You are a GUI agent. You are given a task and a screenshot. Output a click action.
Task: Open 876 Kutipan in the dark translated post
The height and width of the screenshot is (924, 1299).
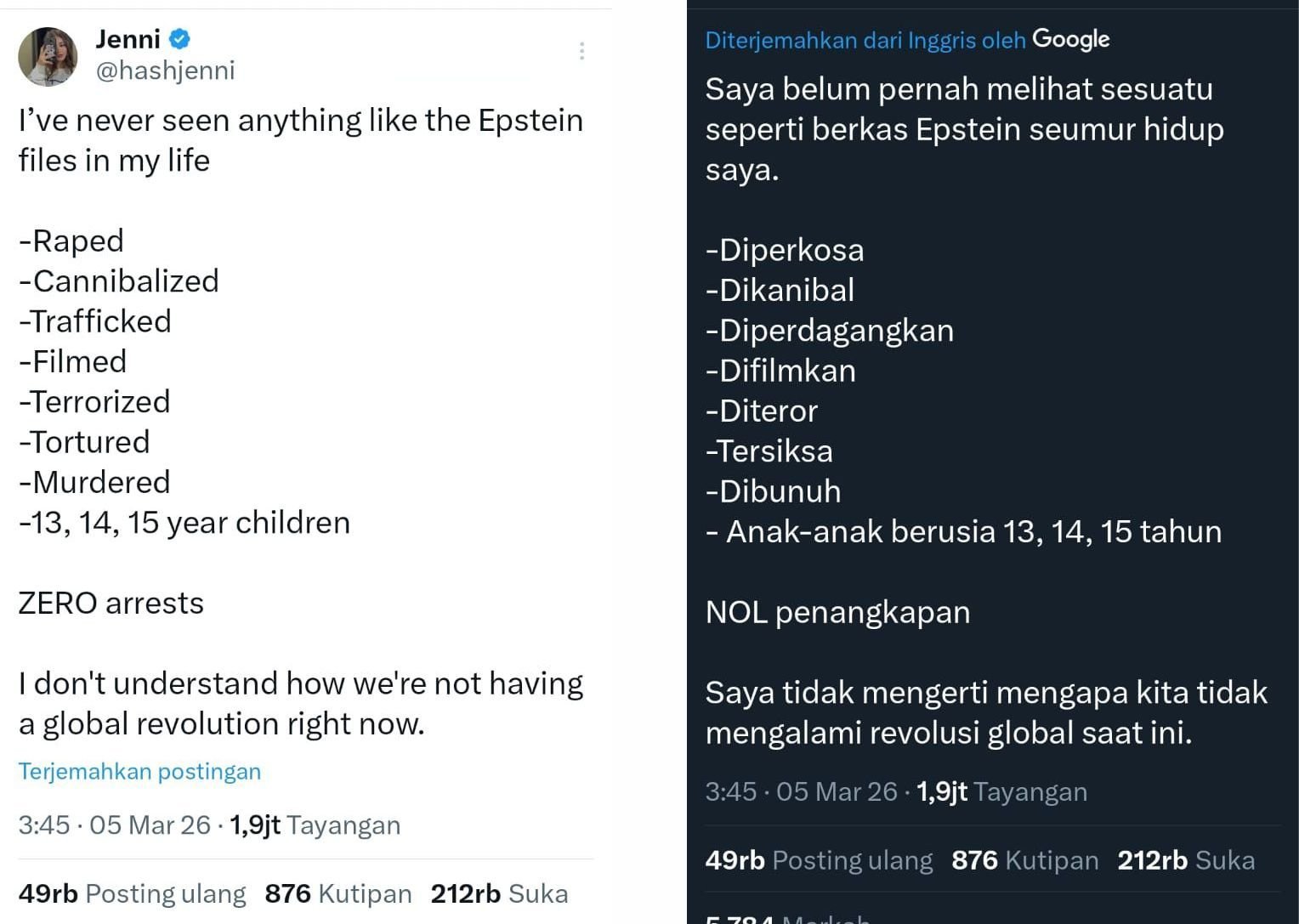pyautogui.click(x=1025, y=861)
